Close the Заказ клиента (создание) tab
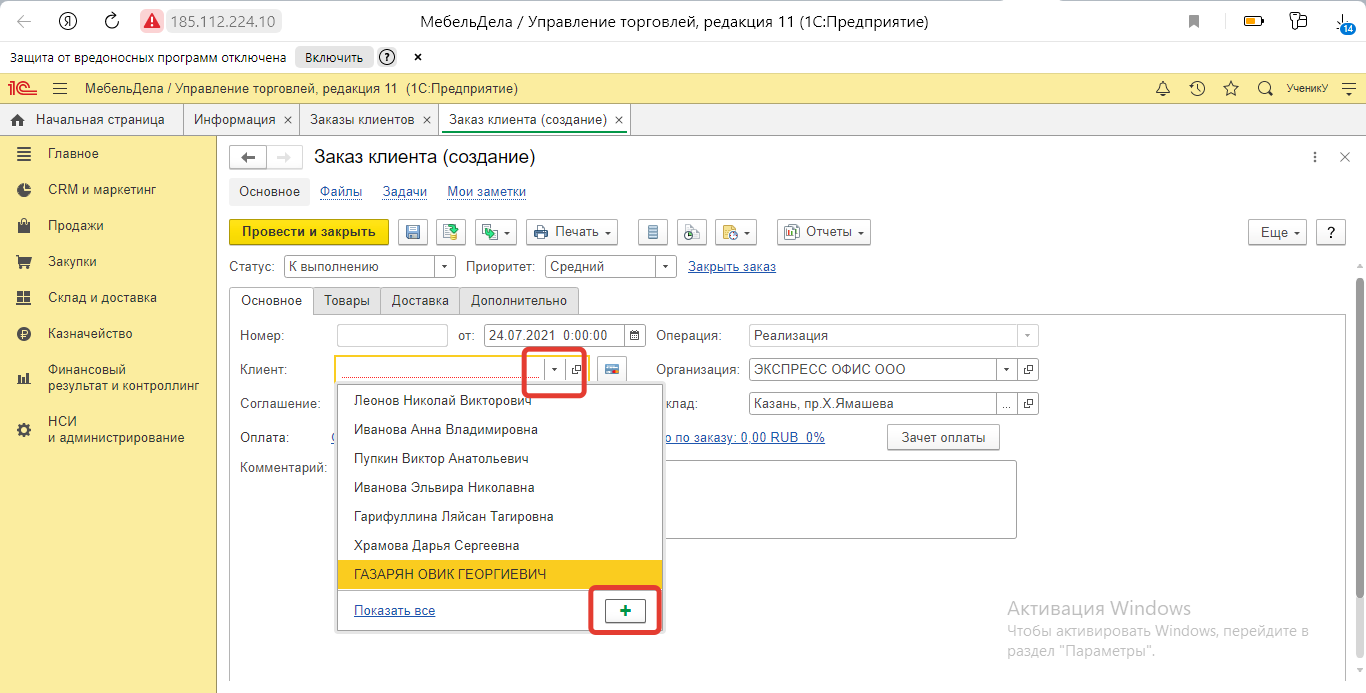Viewport: 1366px width, 693px height. point(620,120)
